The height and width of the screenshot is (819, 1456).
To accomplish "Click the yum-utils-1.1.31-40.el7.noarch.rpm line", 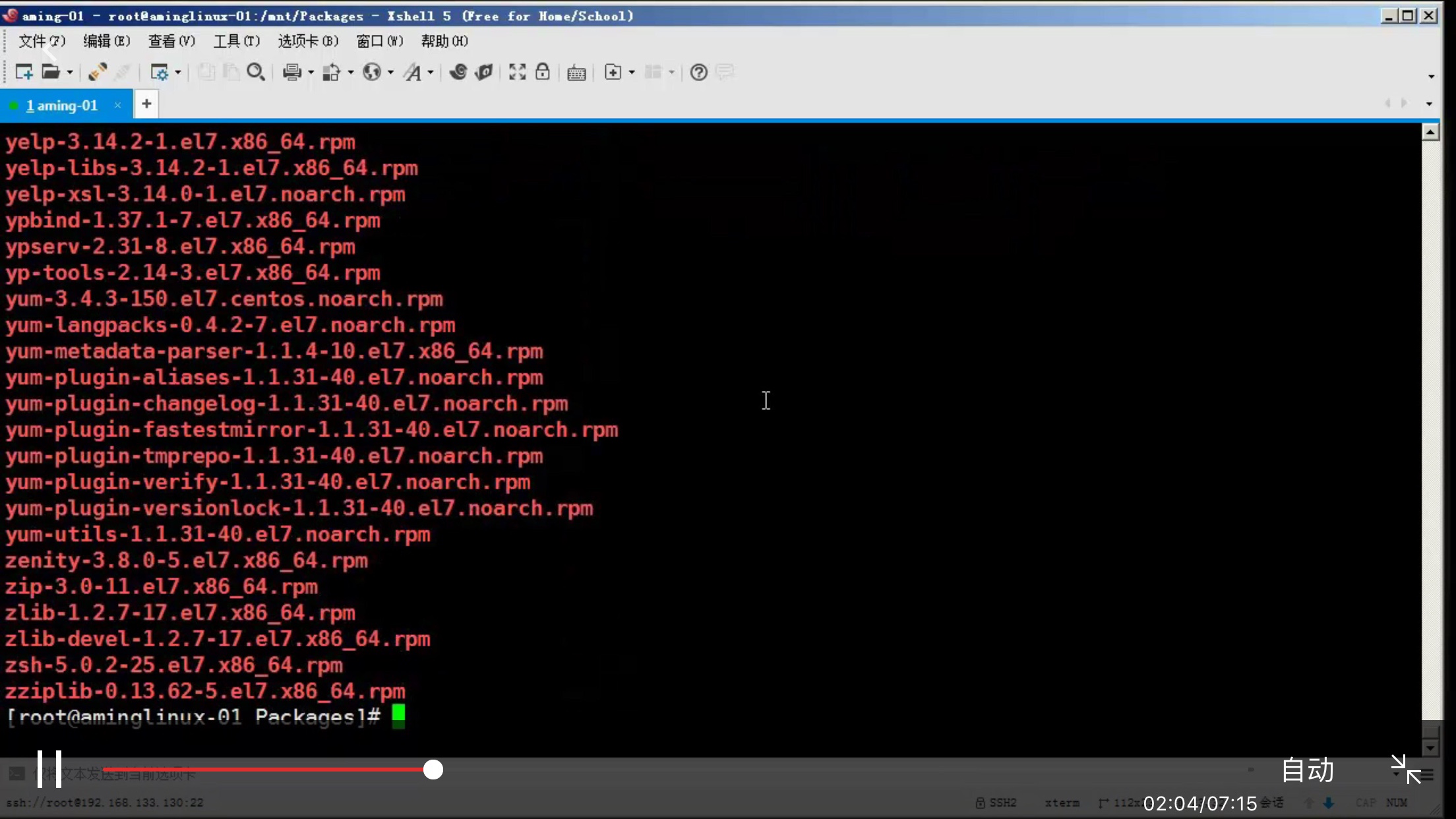I will coord(218,534).
